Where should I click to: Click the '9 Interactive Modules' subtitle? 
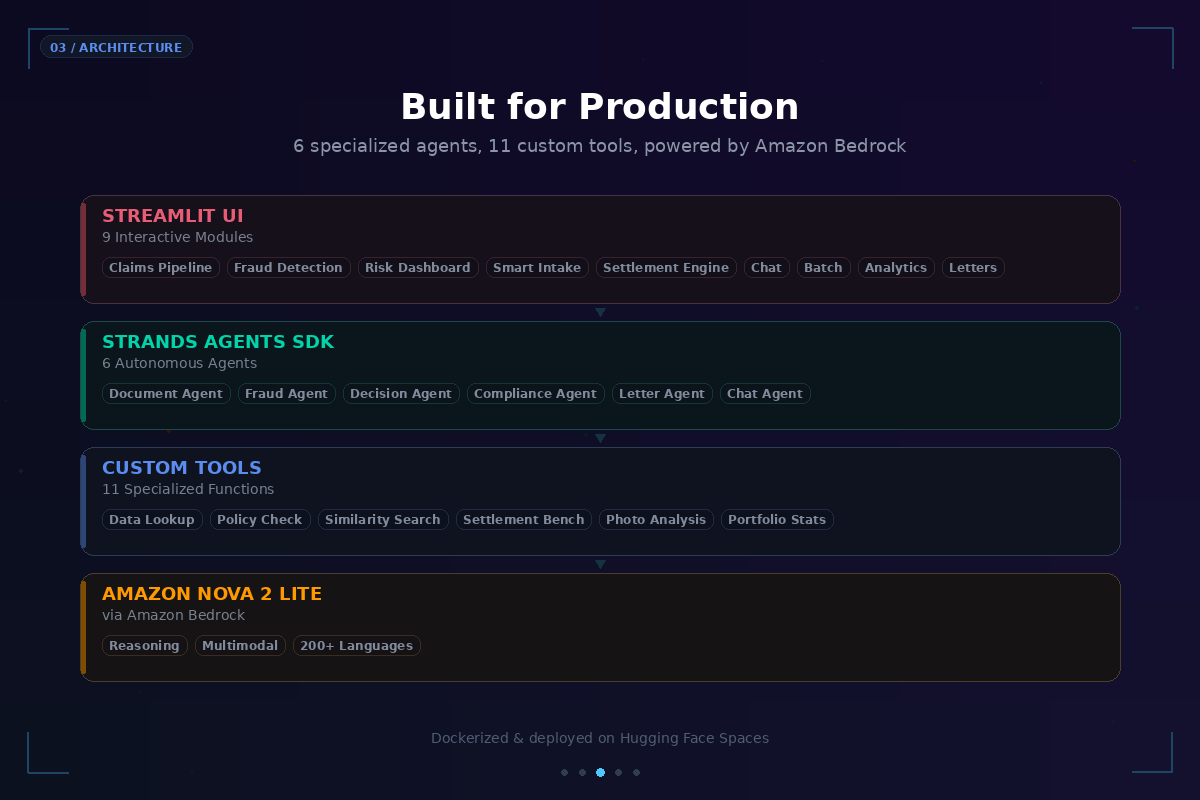pos(178,237)
